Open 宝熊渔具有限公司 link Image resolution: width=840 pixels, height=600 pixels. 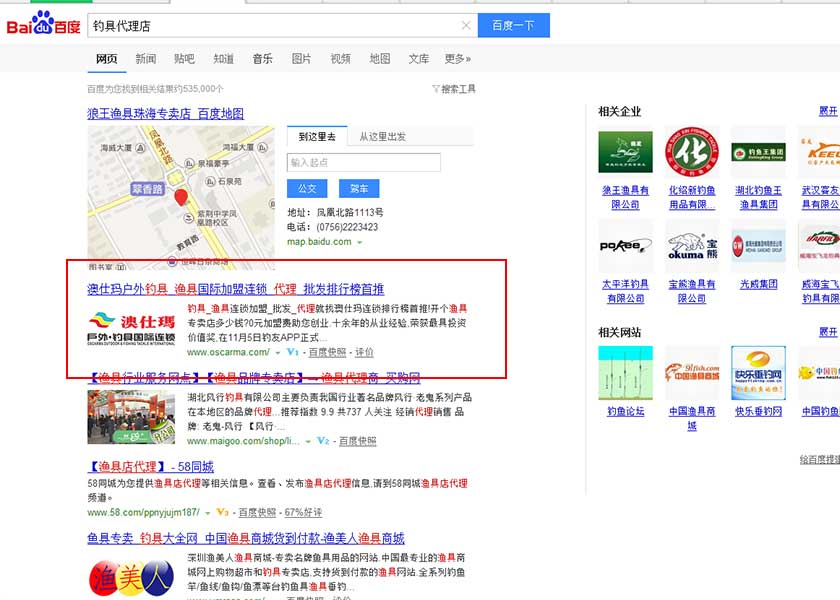(692, 291)
